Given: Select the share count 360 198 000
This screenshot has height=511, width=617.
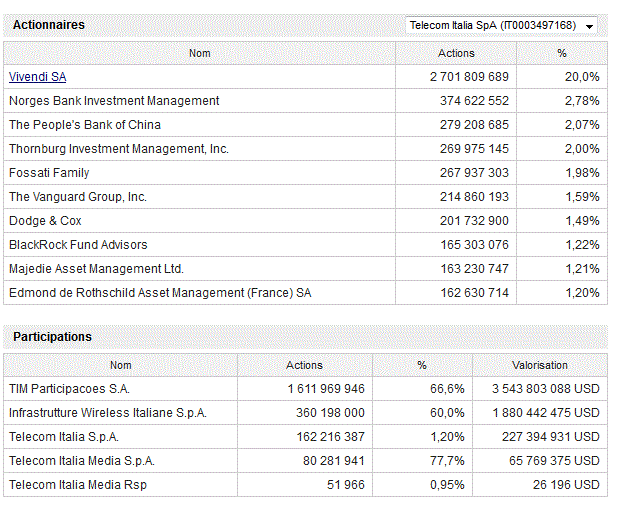Looking at the screenshot, I should [x=331, y=413].
